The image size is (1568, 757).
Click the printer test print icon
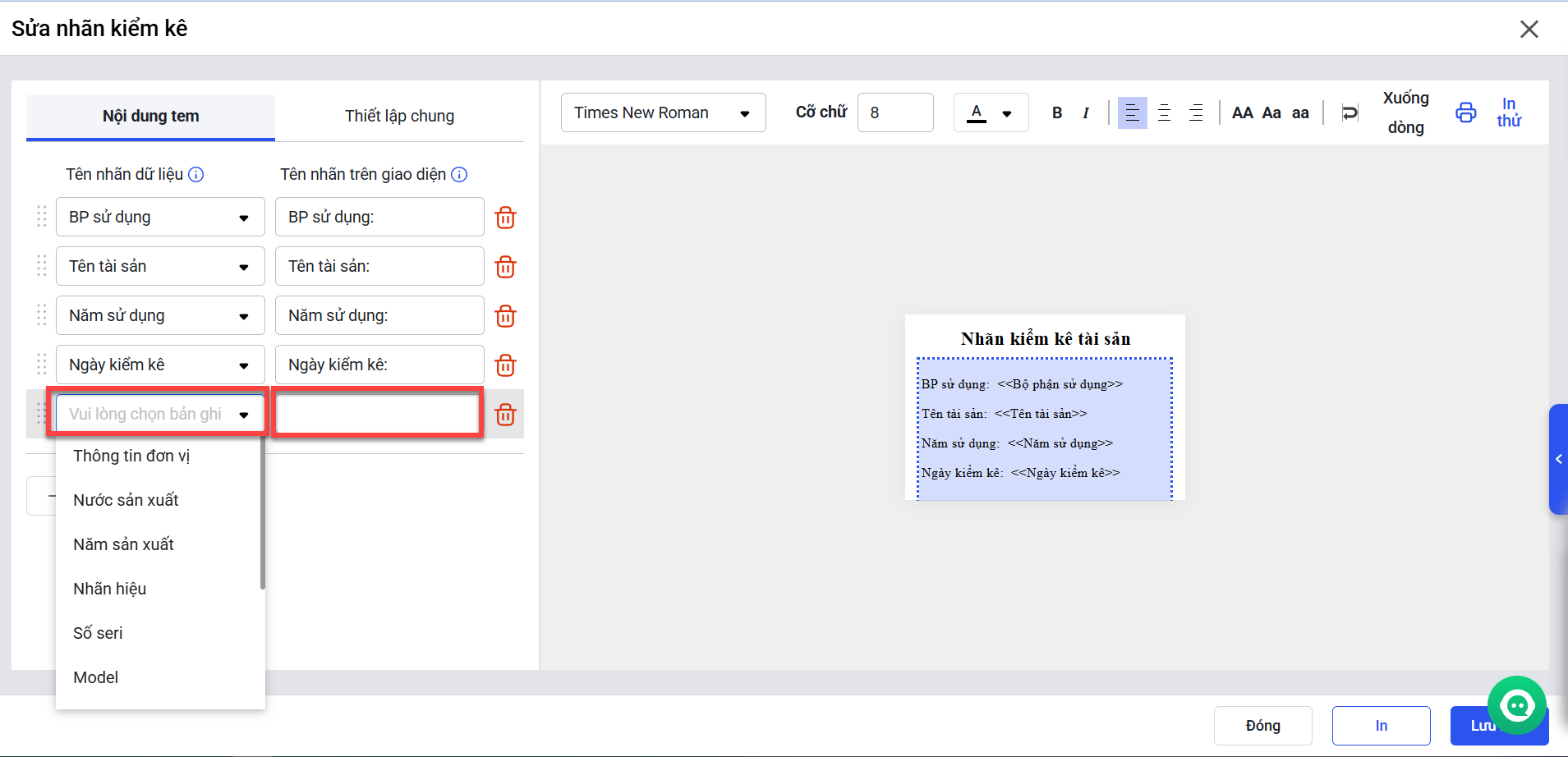[1465, 112]
